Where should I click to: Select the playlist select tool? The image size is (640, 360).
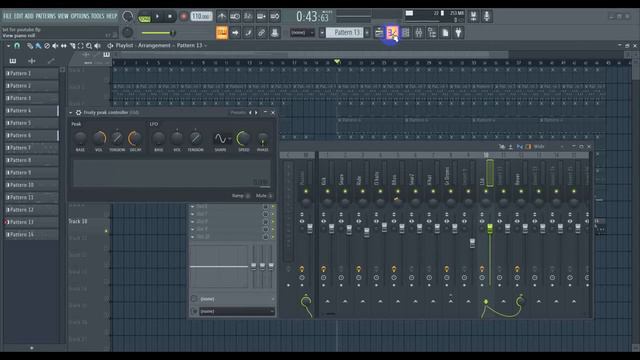pyautogui.click(x=80, y=46)
